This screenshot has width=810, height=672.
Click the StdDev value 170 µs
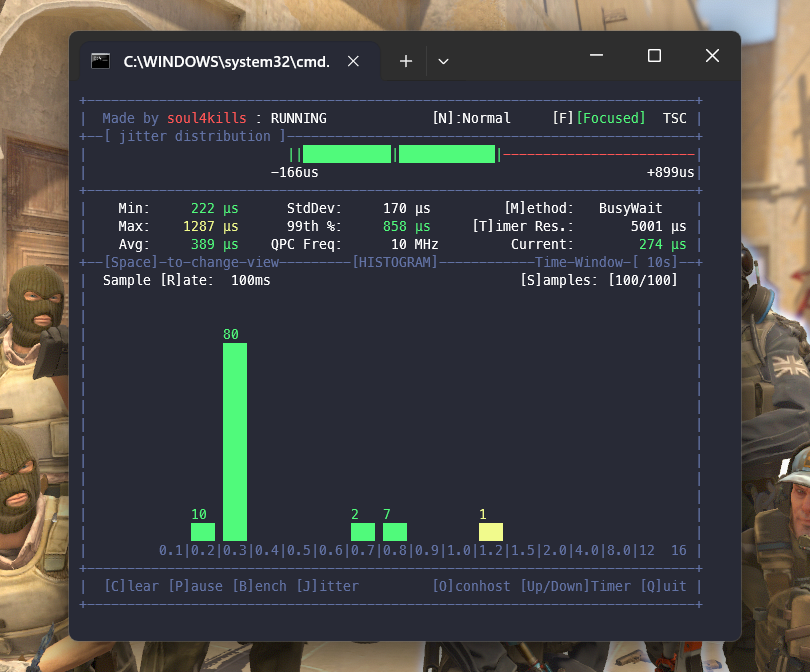tap(407, 208)
